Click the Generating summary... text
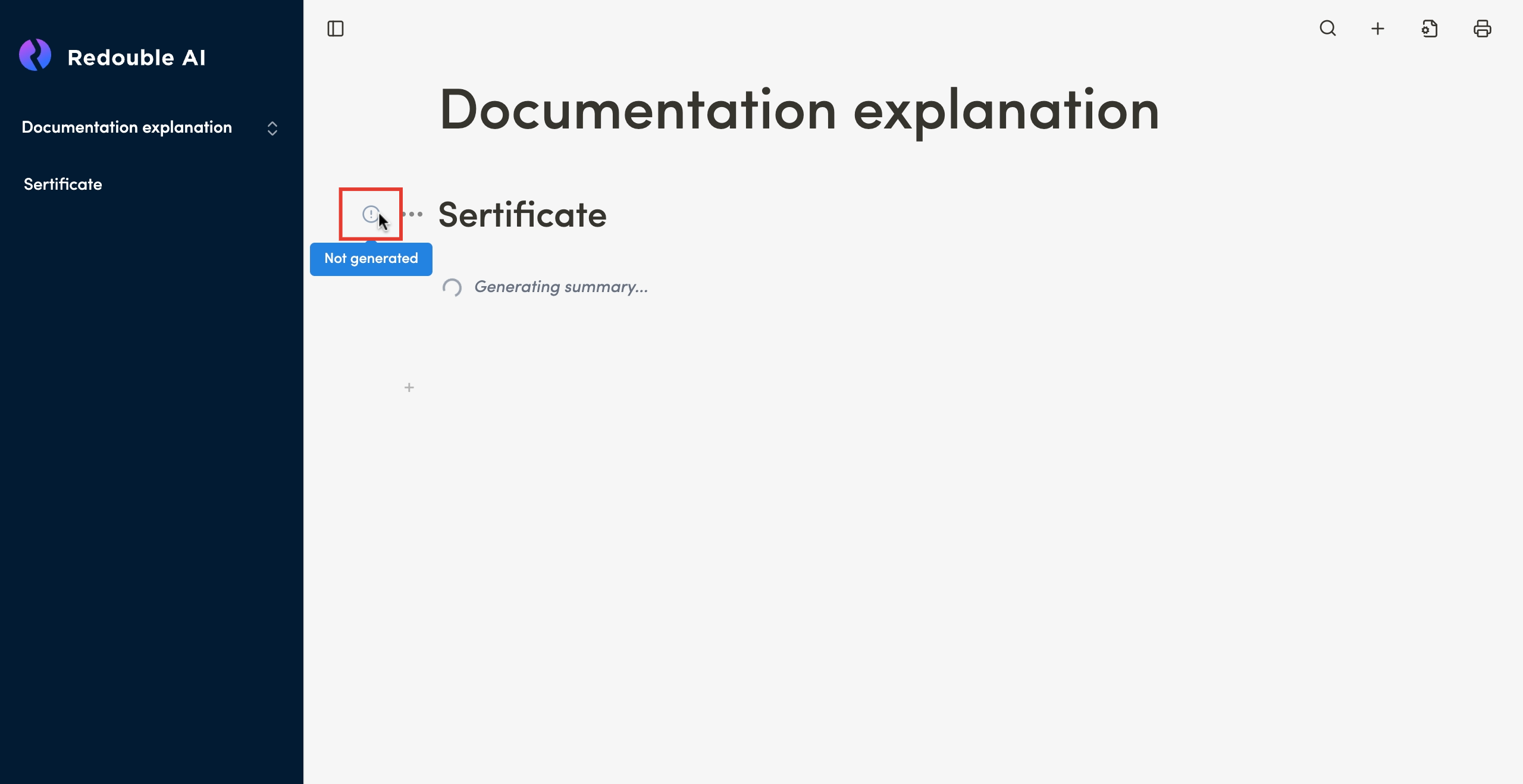 pos(561,287)
